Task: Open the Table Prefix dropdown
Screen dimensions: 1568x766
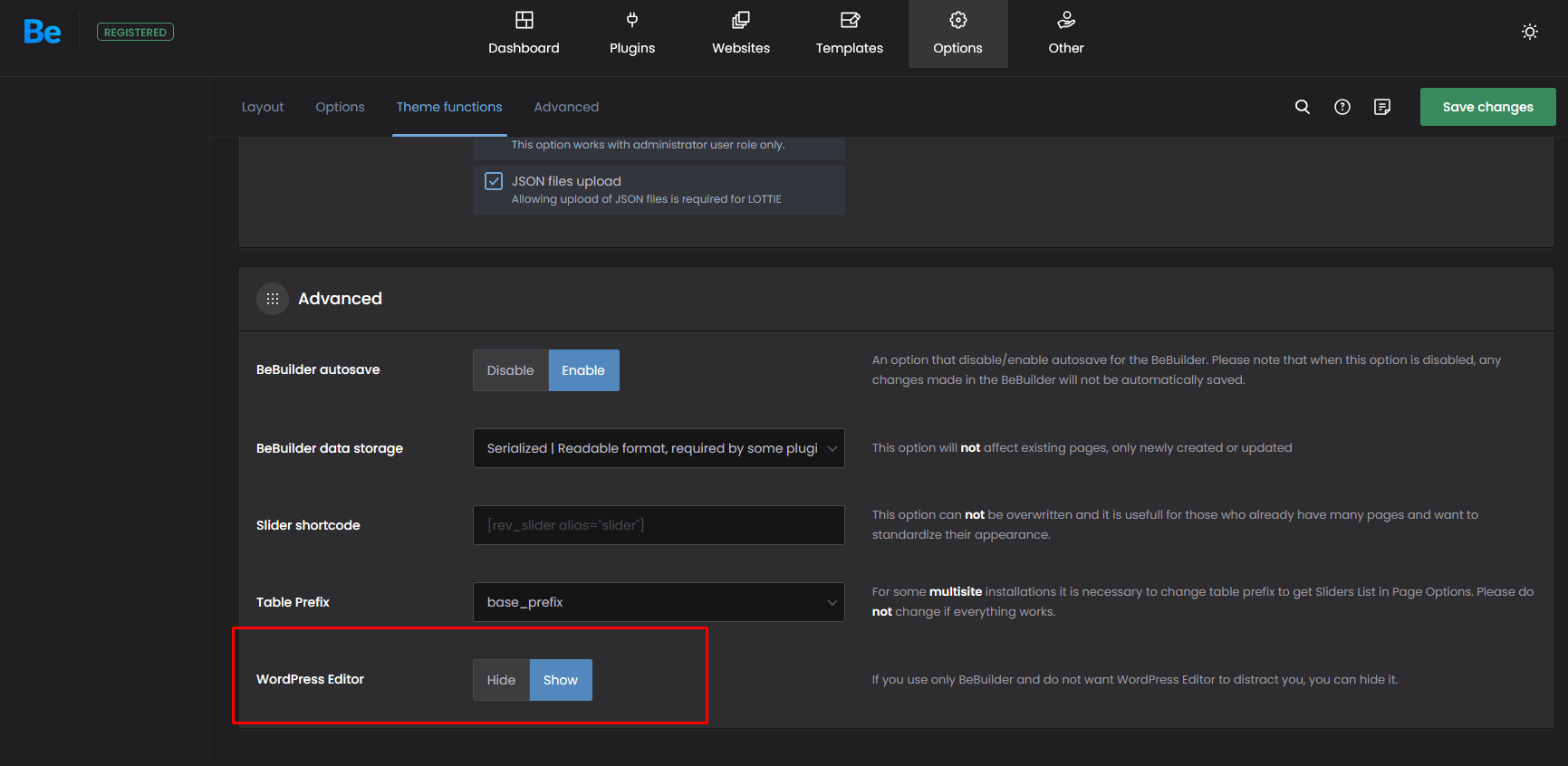Action: pyautogui.click(x=659, y=602)
